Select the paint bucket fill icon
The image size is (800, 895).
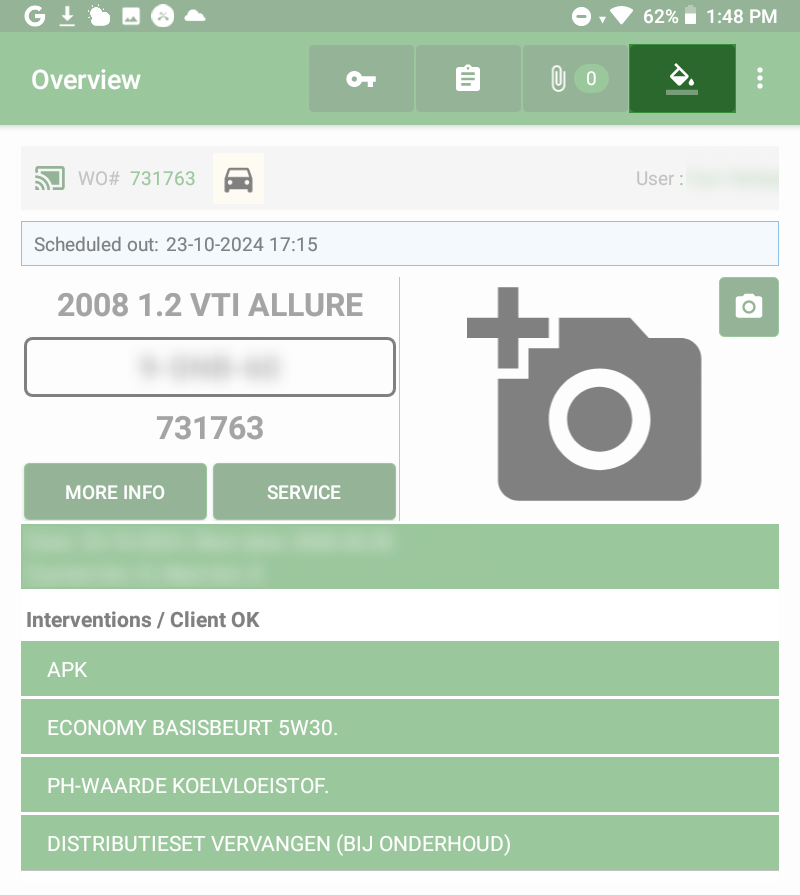pos(682,79)
